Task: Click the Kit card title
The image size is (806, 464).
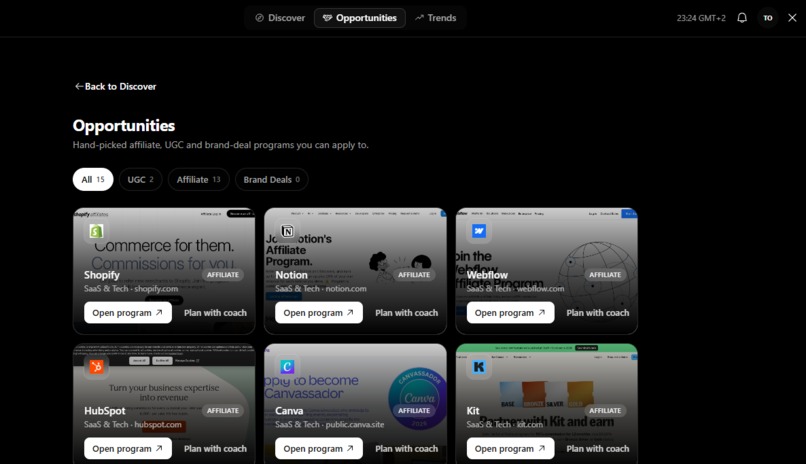Action: pyautogui.click(x=473, y=411)
